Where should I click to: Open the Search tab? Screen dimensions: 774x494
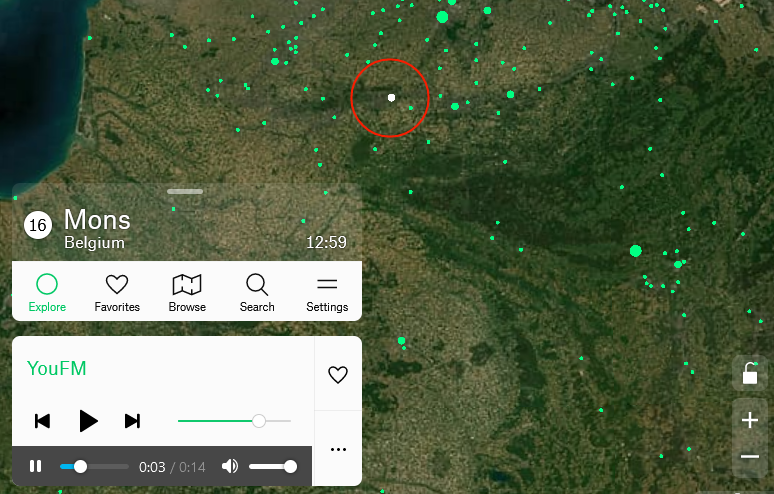point(257,292)
